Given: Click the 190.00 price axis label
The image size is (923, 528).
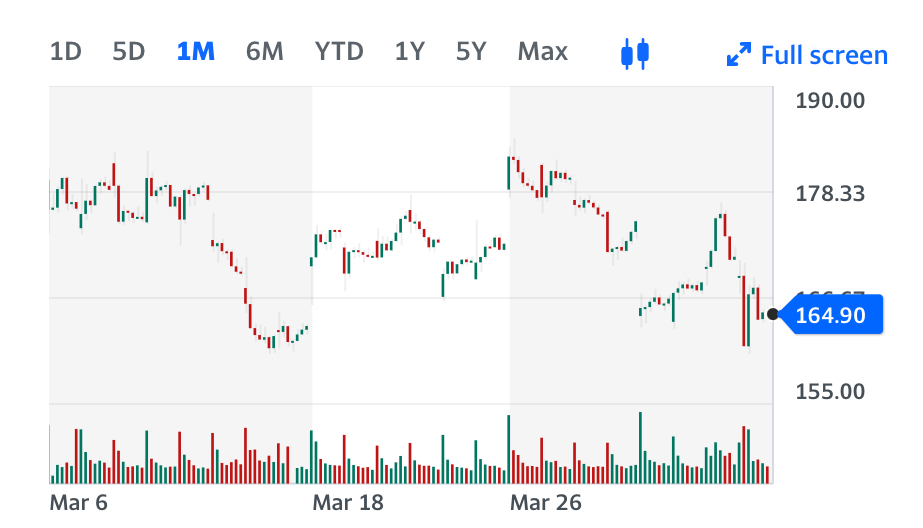Looking at the screenshot, I should coord(830,100).
